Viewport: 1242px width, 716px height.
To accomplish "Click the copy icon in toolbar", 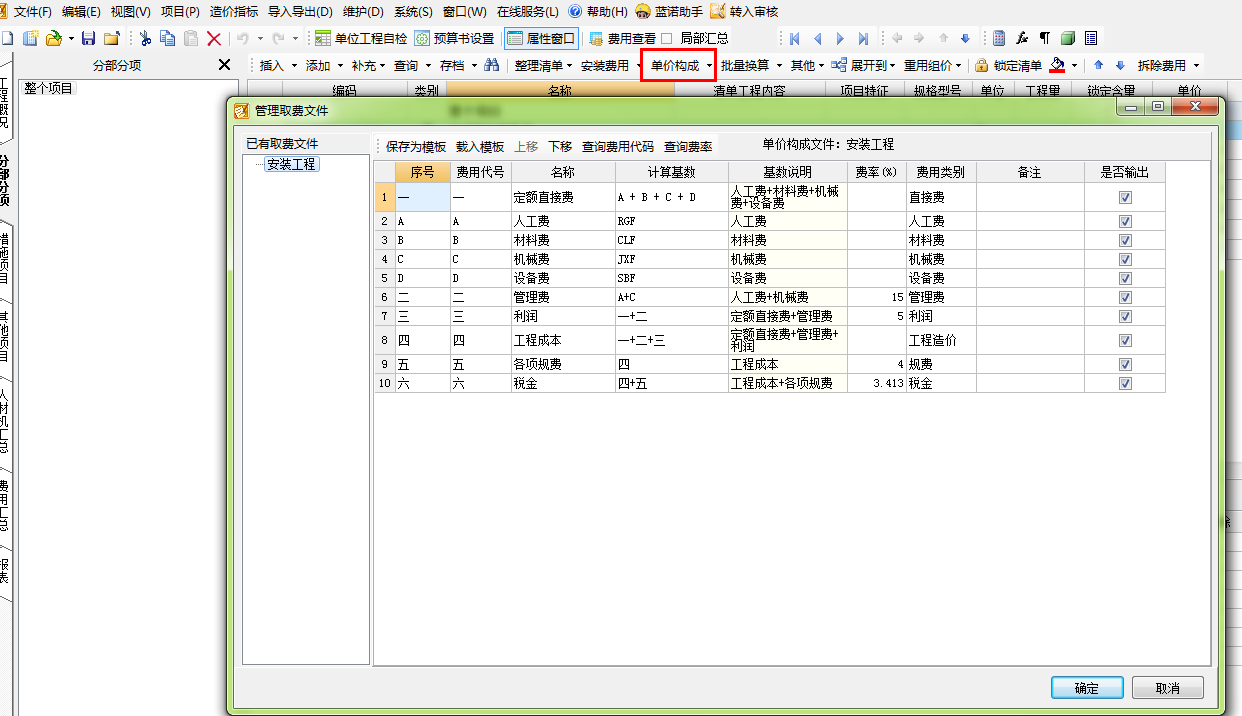I will (x=168, y=38).
